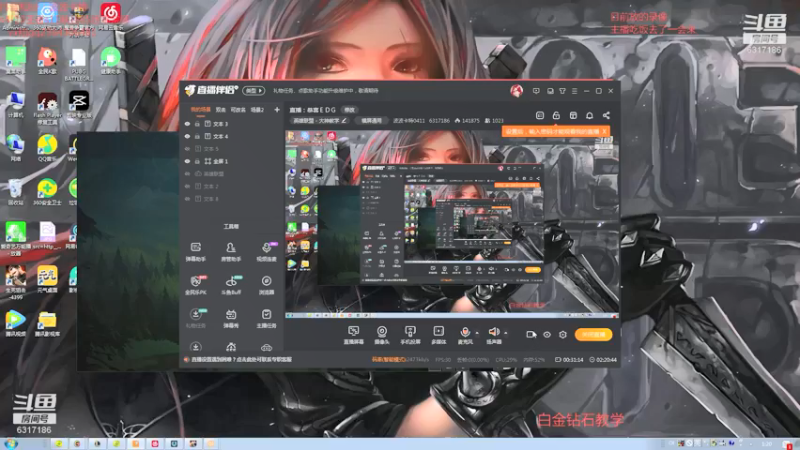Expand the speaker options arrow

click(506, 333)
